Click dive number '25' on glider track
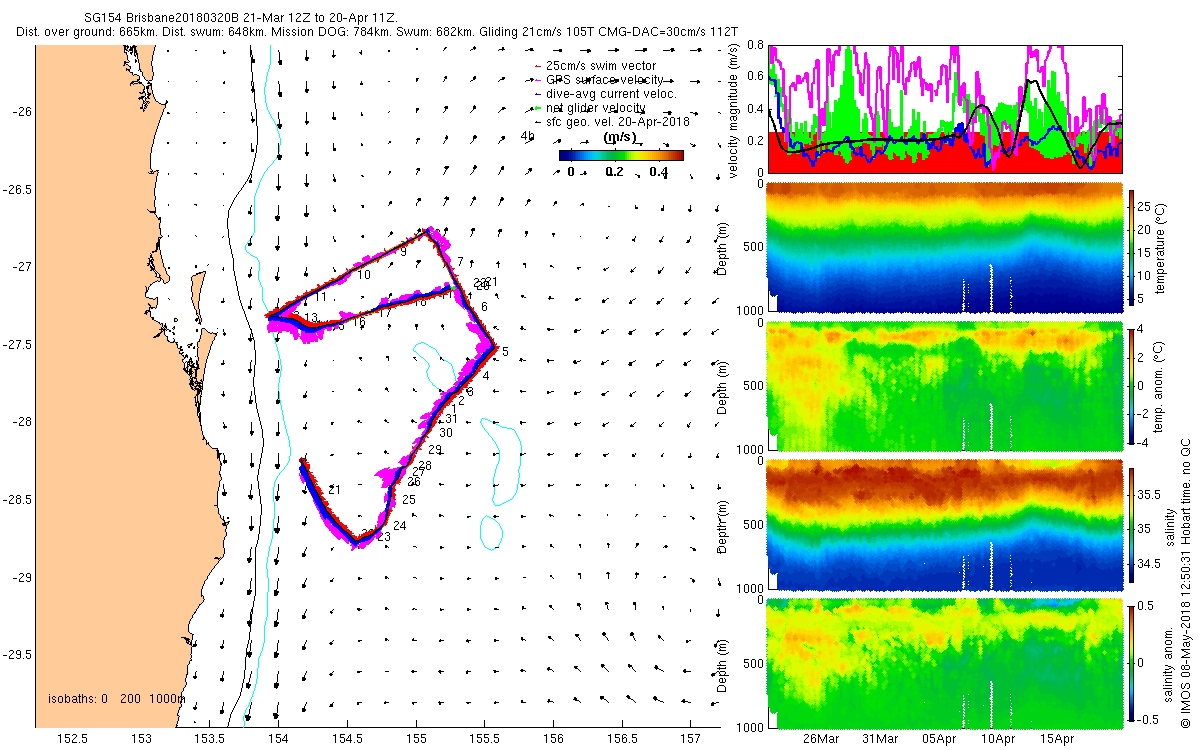The width and height of the screenshot is (1200, 750). [x=408, y=498]
